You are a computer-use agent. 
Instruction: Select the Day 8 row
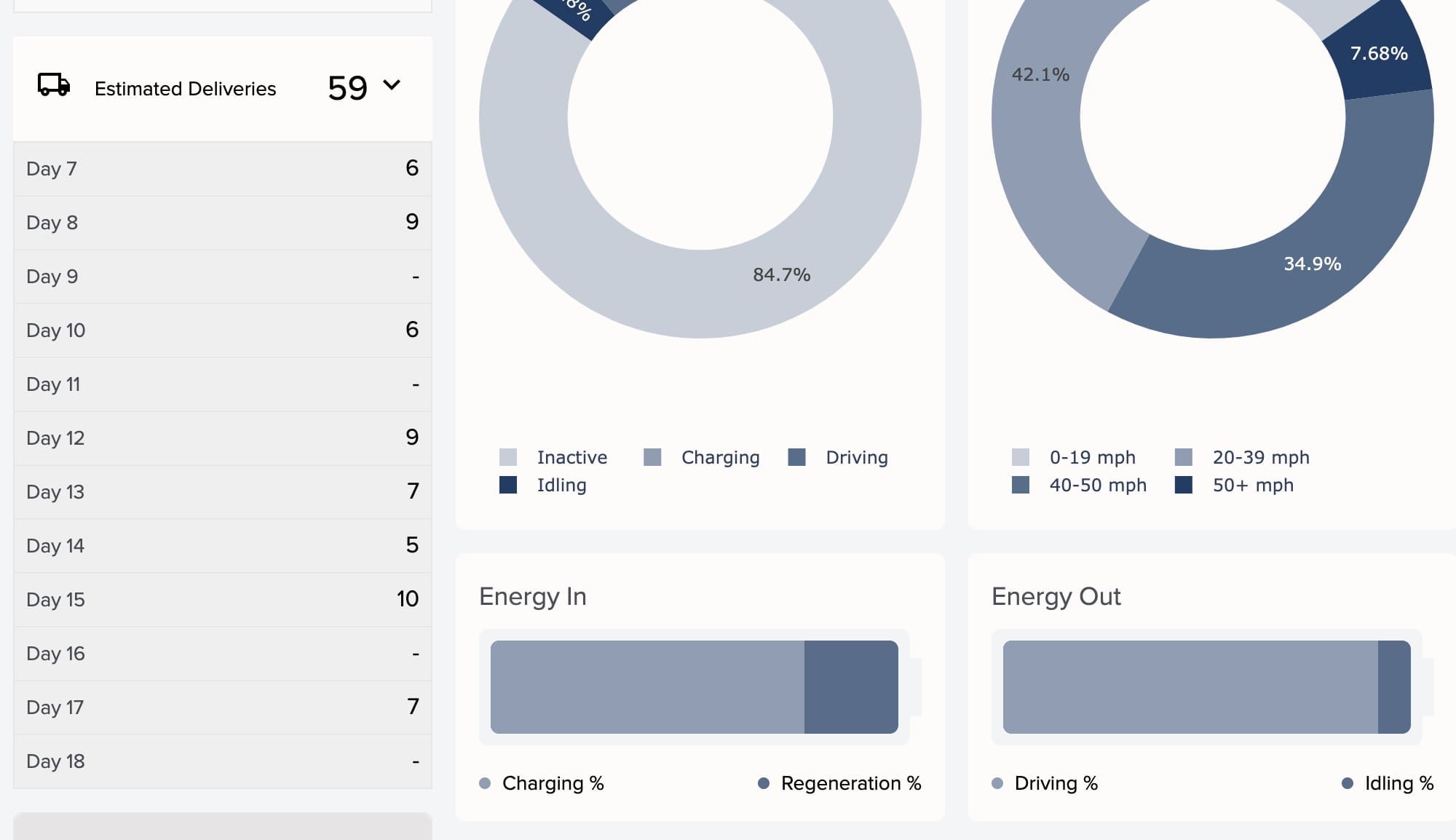[223, 222]
